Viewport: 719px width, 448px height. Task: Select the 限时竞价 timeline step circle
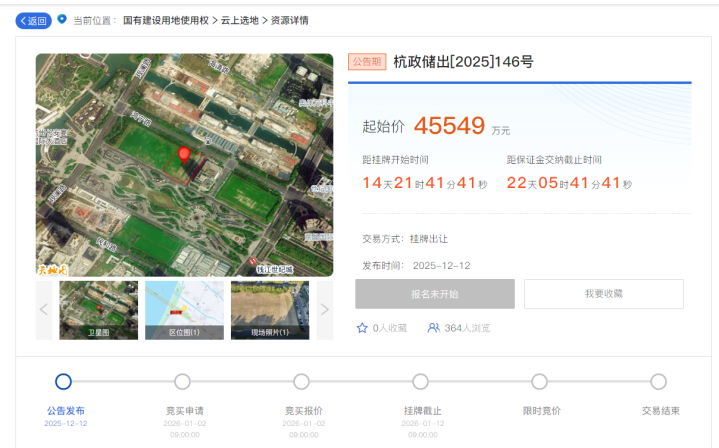click(539, 381)
